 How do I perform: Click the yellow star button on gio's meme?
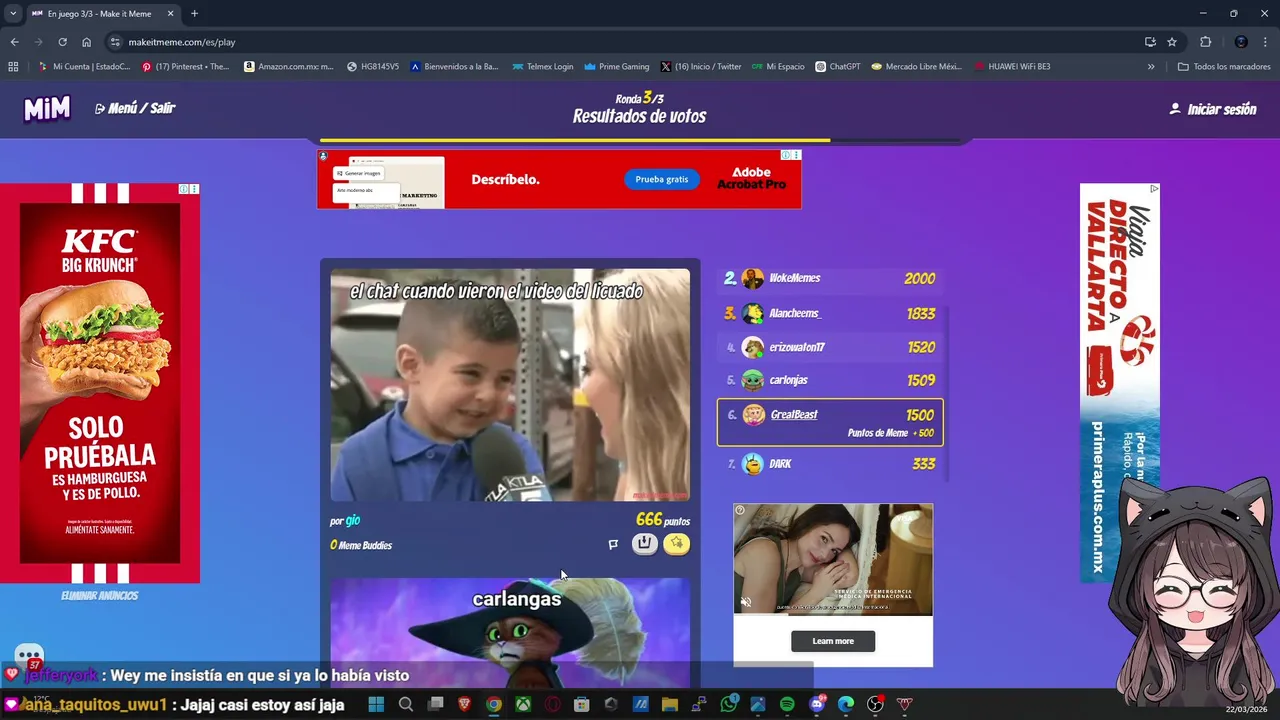click(676, 543)
